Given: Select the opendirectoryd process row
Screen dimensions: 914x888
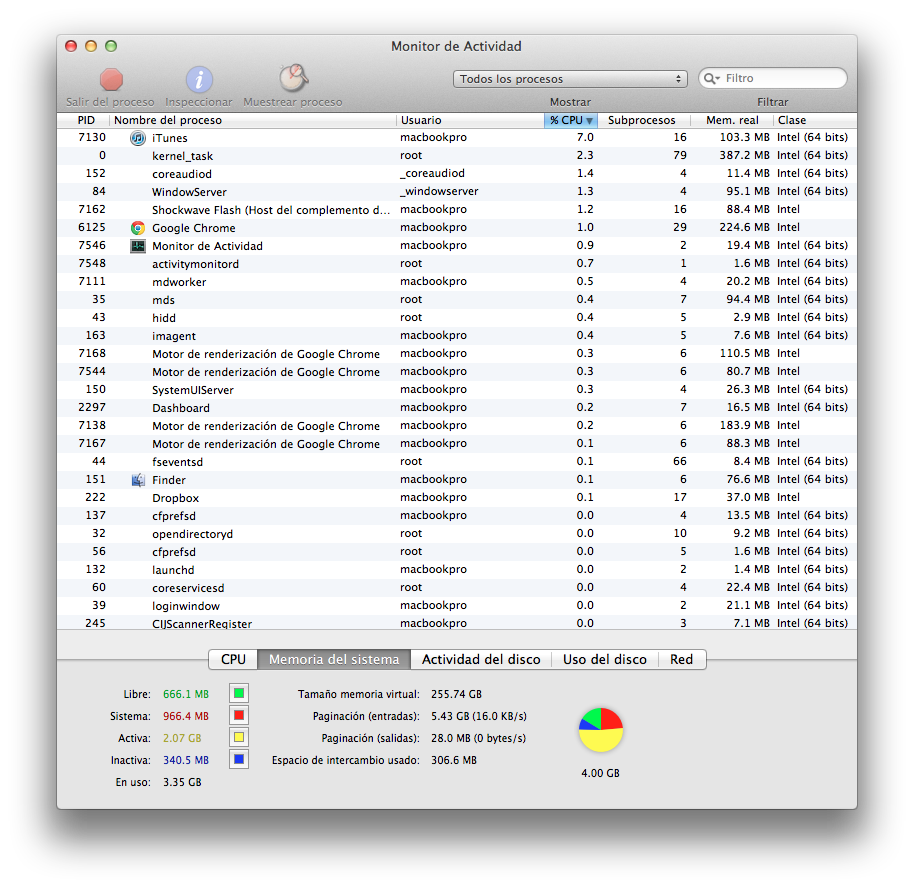Looking at the screenshot, I should coord(457,533).
